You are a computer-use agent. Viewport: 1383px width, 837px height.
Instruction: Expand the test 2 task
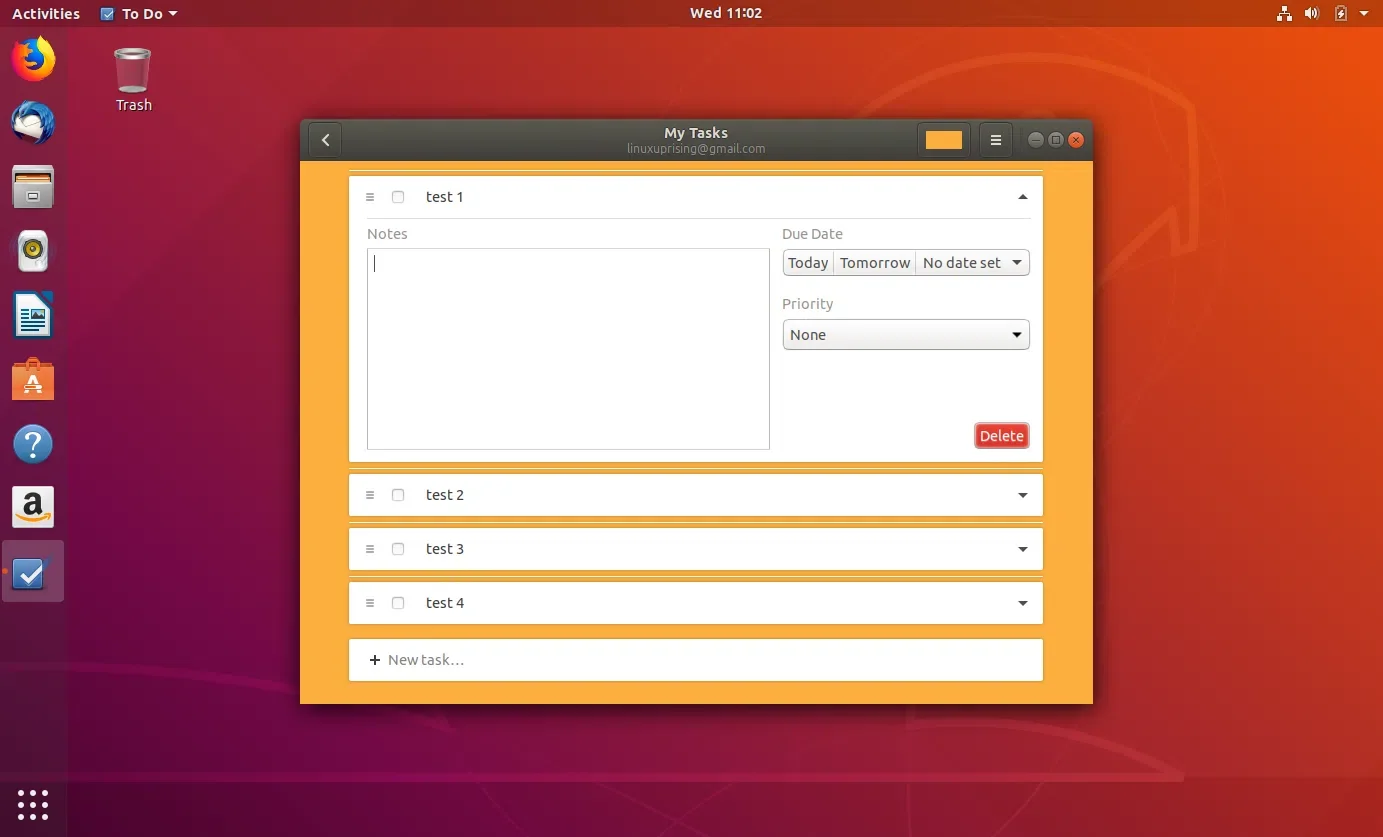(1022, 495)
